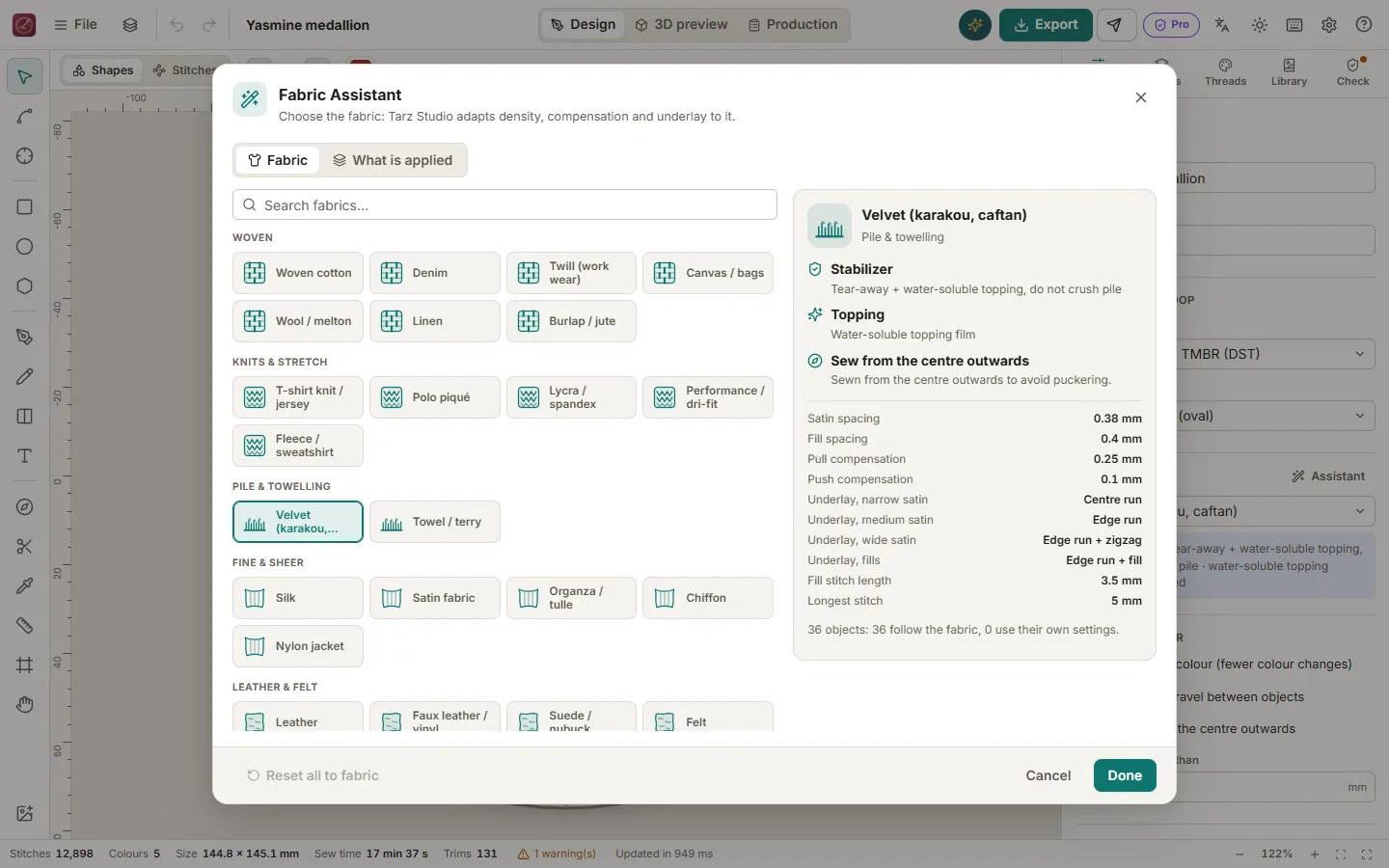Screen dimensions: 1389x868
Task: Select the Linen fabric
Action: click(x=435, y=321)
